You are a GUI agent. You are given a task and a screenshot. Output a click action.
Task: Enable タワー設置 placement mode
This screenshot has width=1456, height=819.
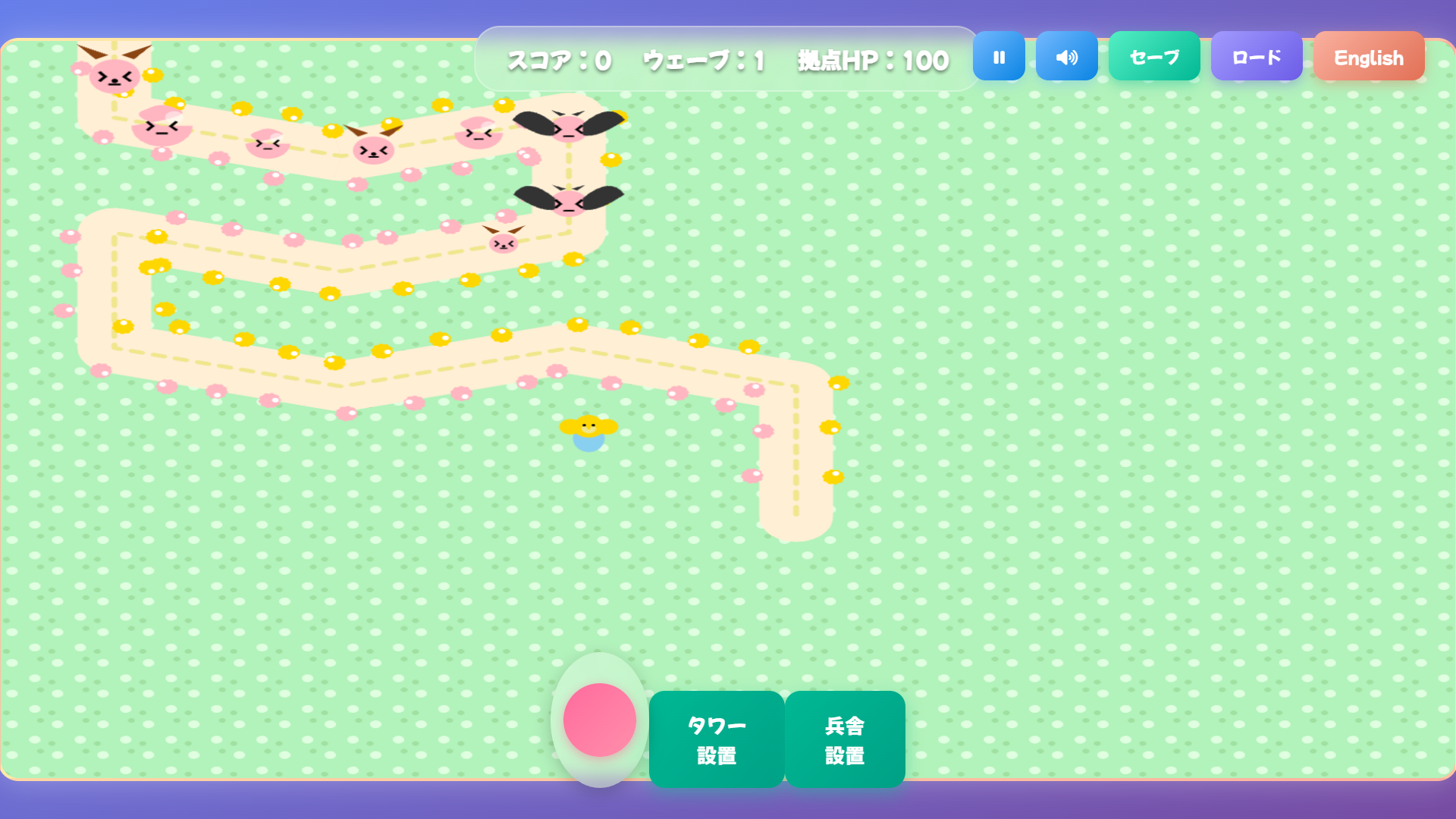[716, 739]
